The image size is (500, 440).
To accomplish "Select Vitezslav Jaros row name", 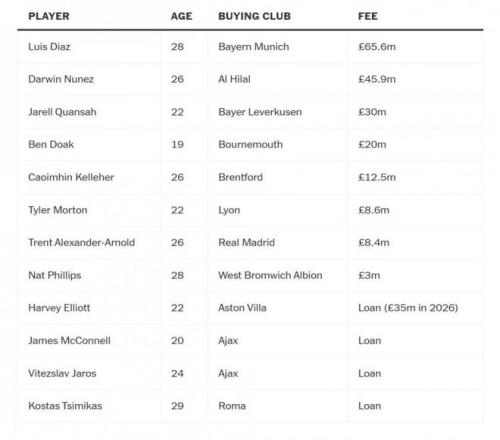I will pyautogui.click(x=62, y=373).
